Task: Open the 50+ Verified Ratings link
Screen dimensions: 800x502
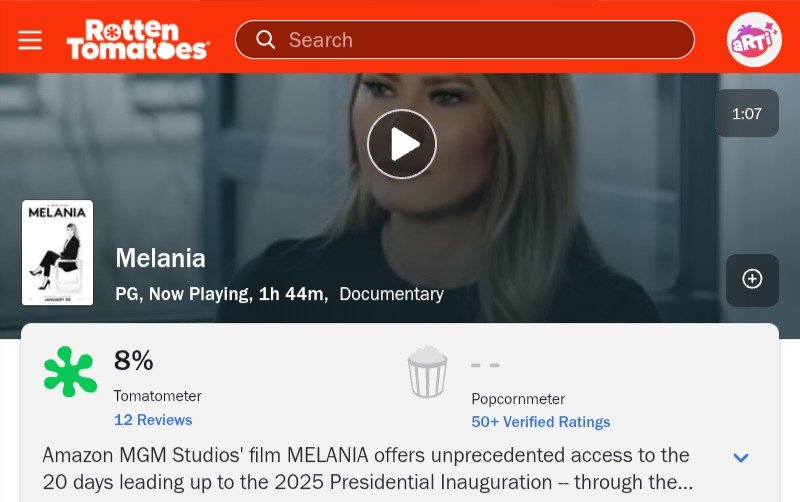Action: tap(541, 422)
